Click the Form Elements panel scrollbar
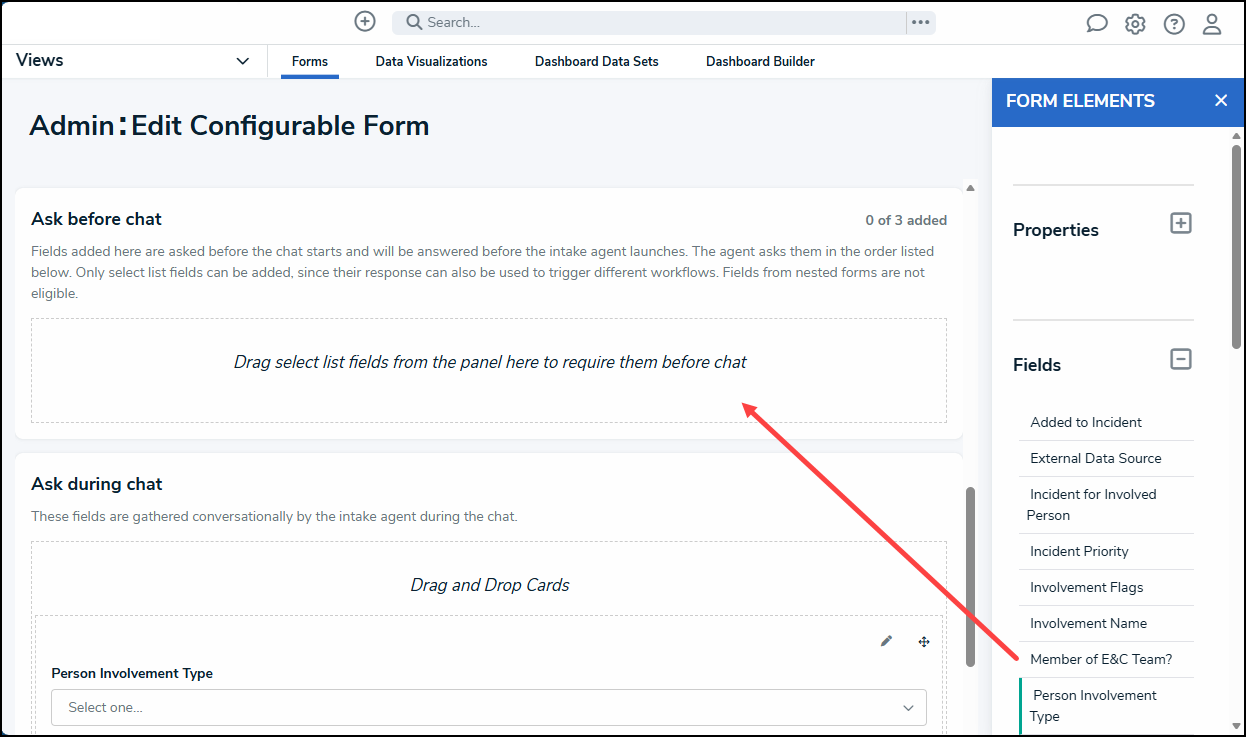This screenshot has height=737, width=1246. pyautogui.click(x=1237, y=247)
